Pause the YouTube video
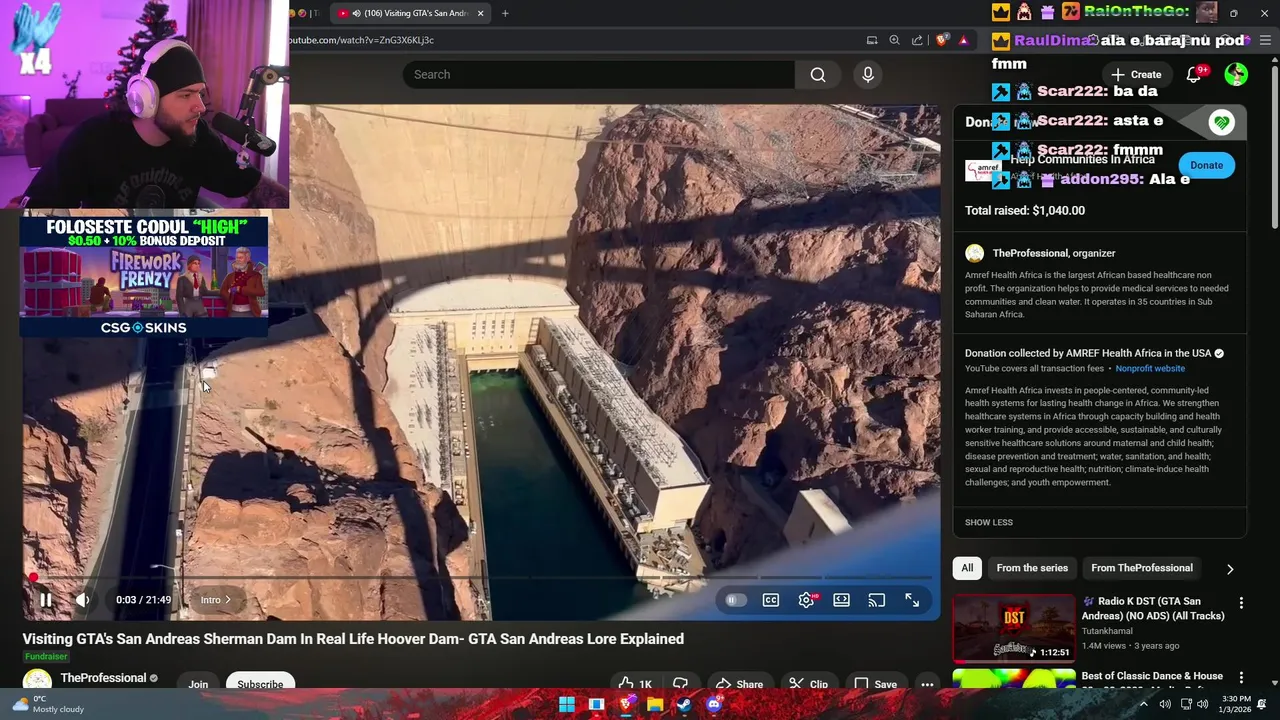The width and height of the screenshot is (1280, 720). 45,600
